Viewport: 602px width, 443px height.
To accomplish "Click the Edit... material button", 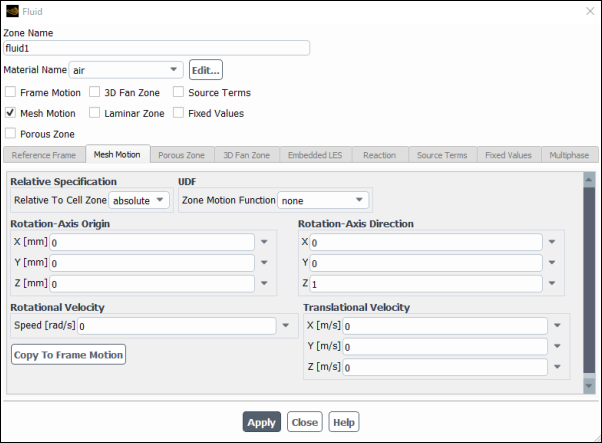I will tap(206, 70).
